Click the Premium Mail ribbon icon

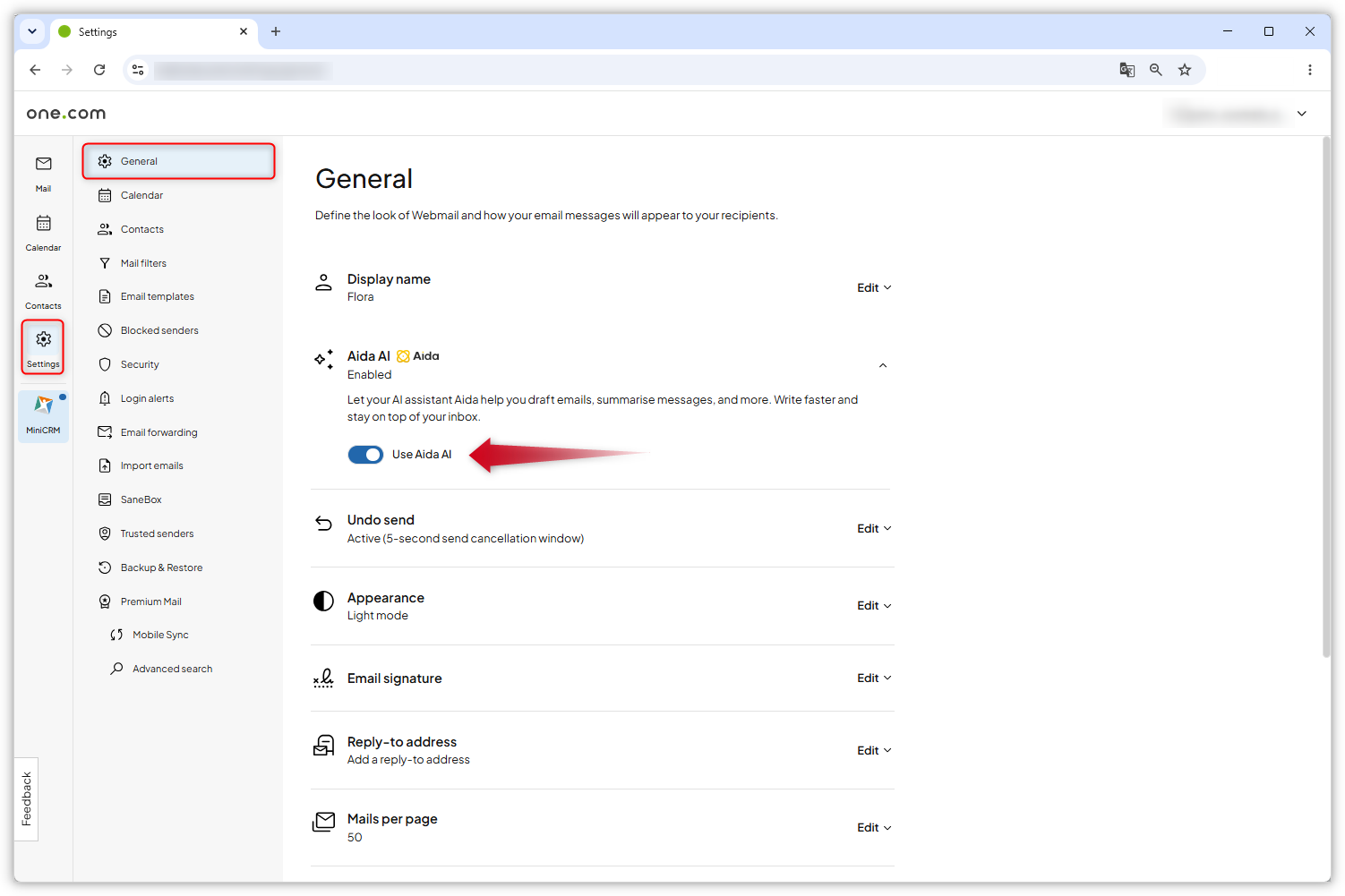(x=105, y=602)
